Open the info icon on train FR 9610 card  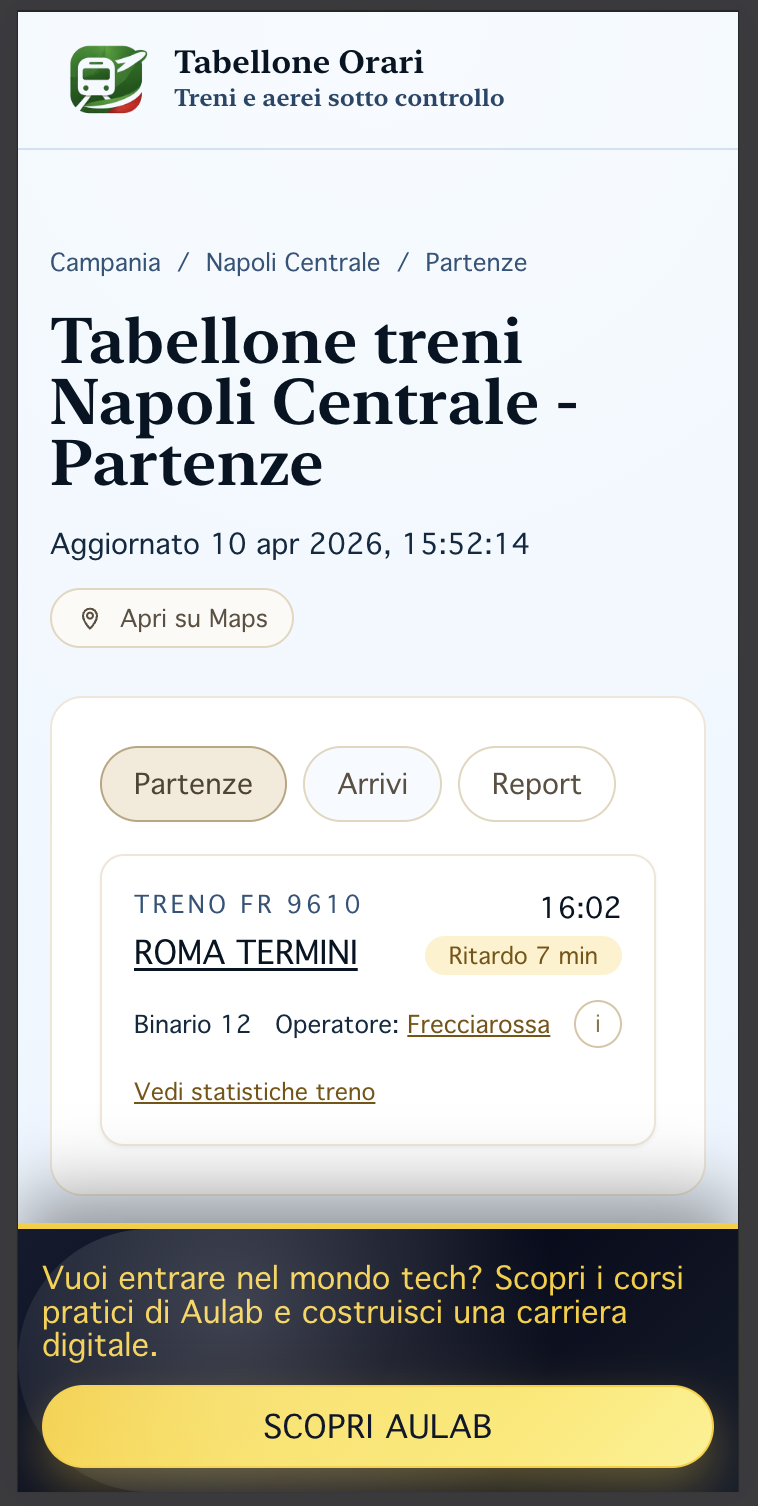point(597,1024)
